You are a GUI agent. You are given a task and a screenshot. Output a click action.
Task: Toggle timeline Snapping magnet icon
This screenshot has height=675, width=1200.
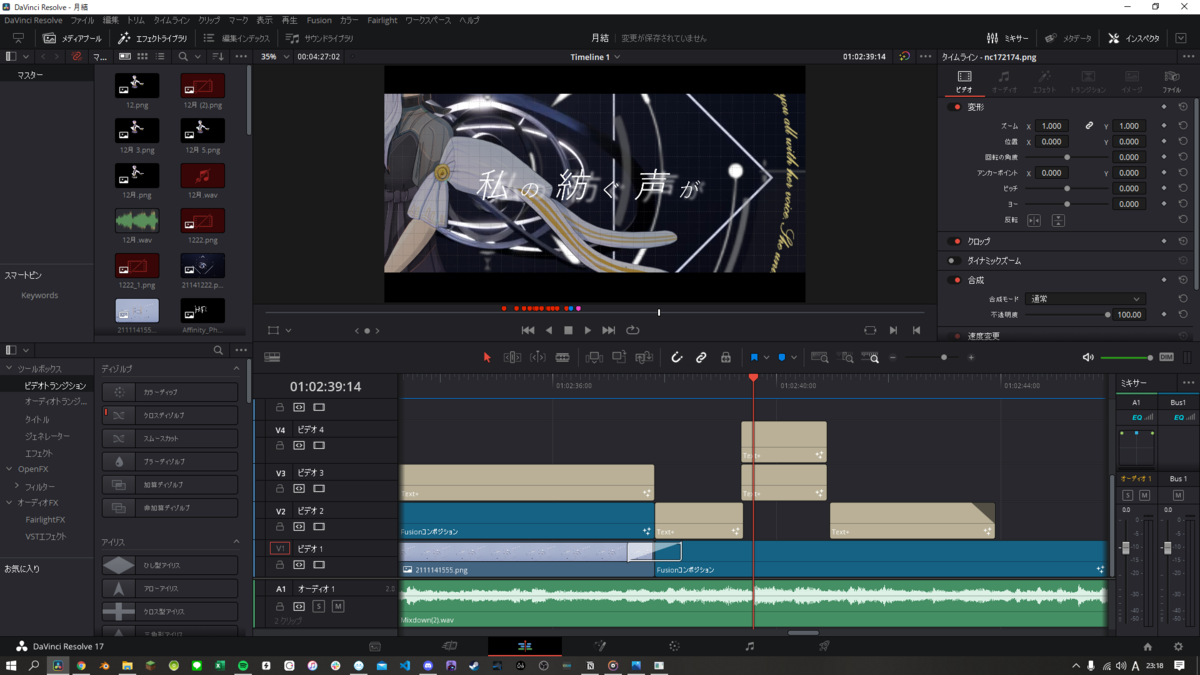click(676, 357)
